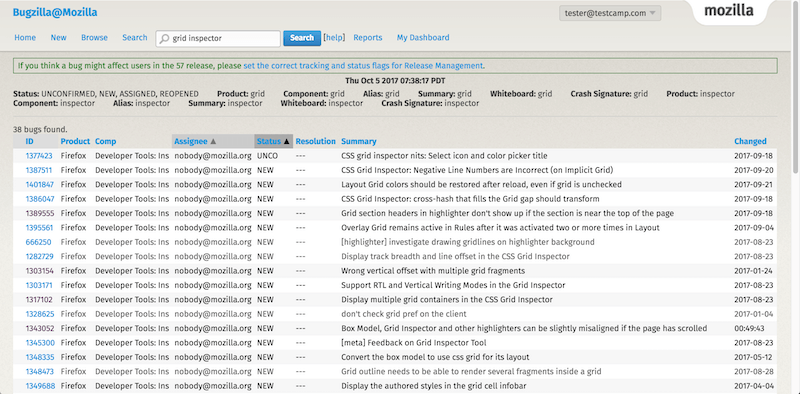This screenshot has height=394, width=800.
Task: Open summary 'Grid section headers in highlighter'
Action: [x=508, y=213]
